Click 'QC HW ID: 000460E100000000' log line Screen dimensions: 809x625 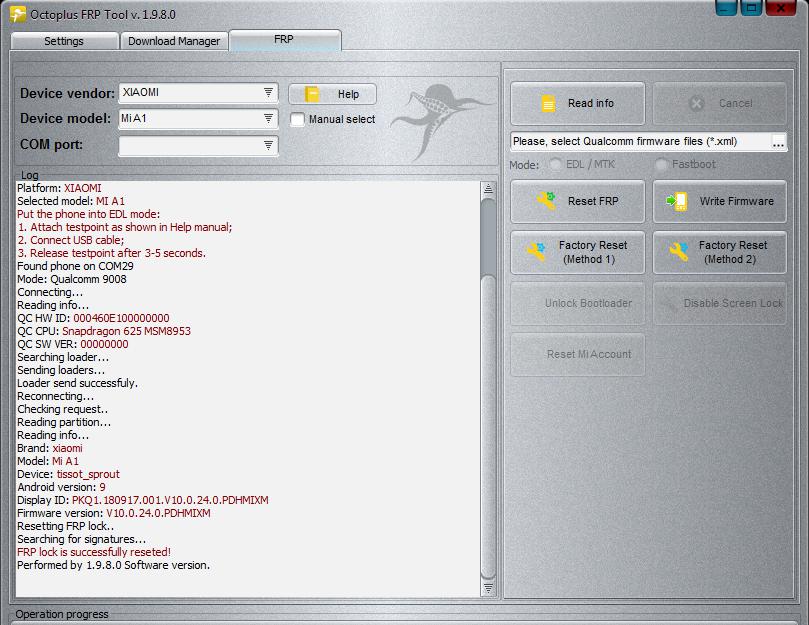point(93,318)
